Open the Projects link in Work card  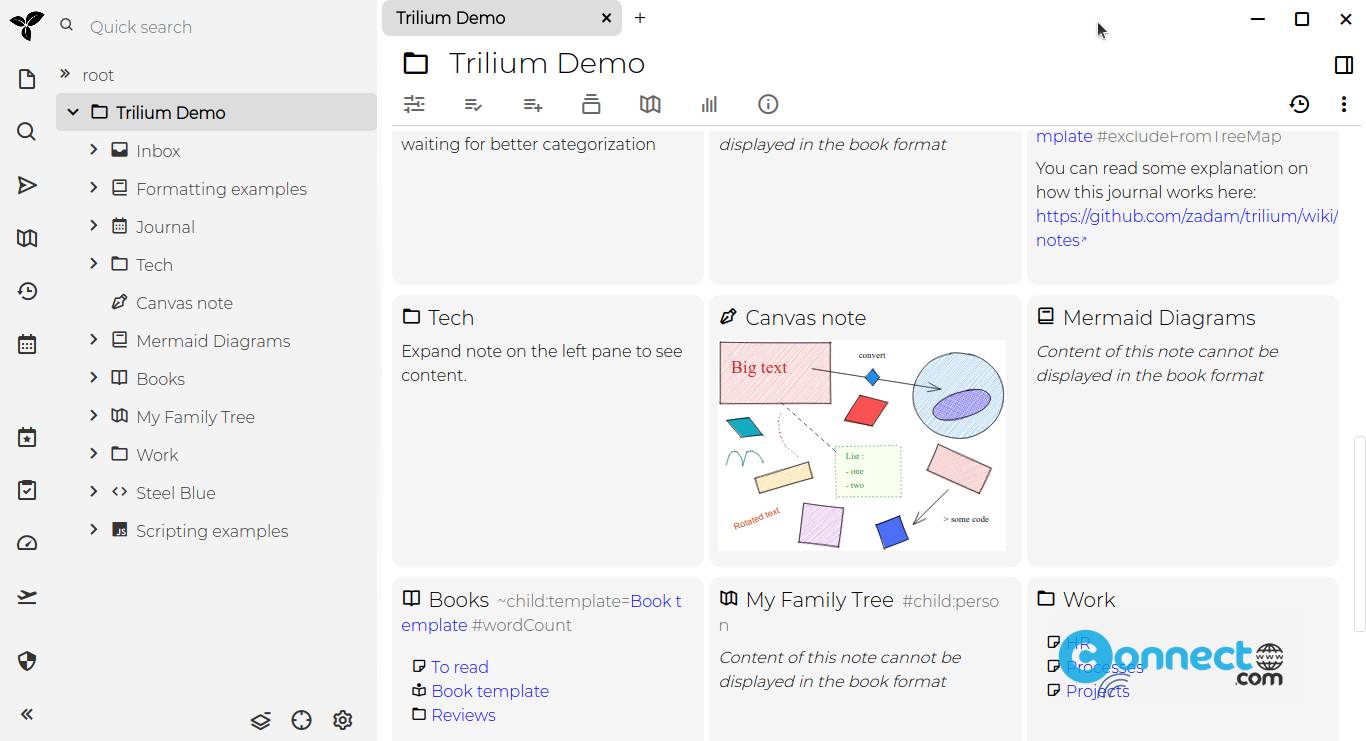pyautogui.click(x=1097, y=691)
